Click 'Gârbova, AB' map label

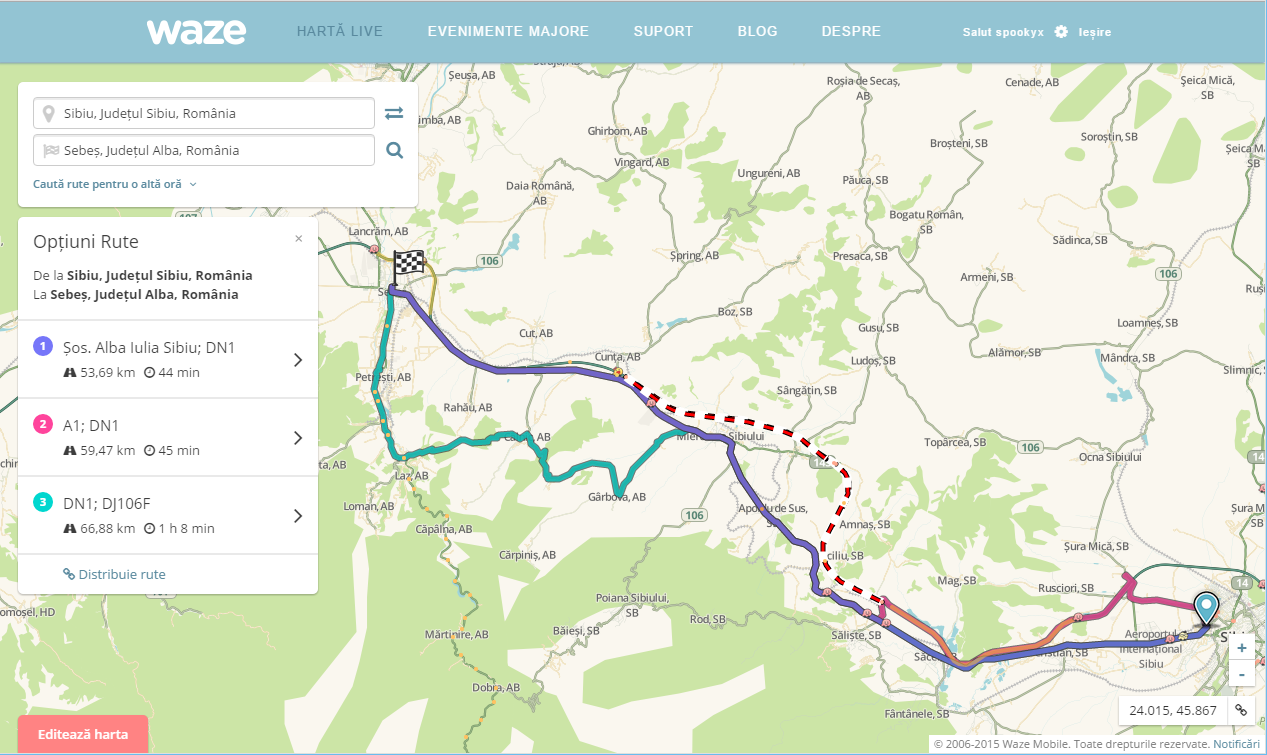tap(617, 497)
